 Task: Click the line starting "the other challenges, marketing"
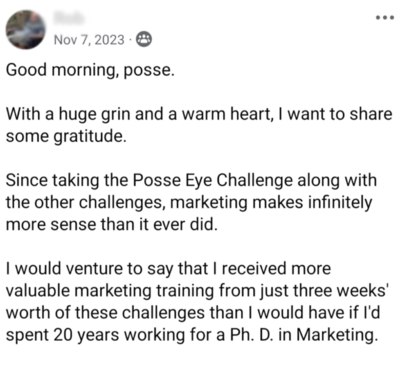(x=189, y=203)
